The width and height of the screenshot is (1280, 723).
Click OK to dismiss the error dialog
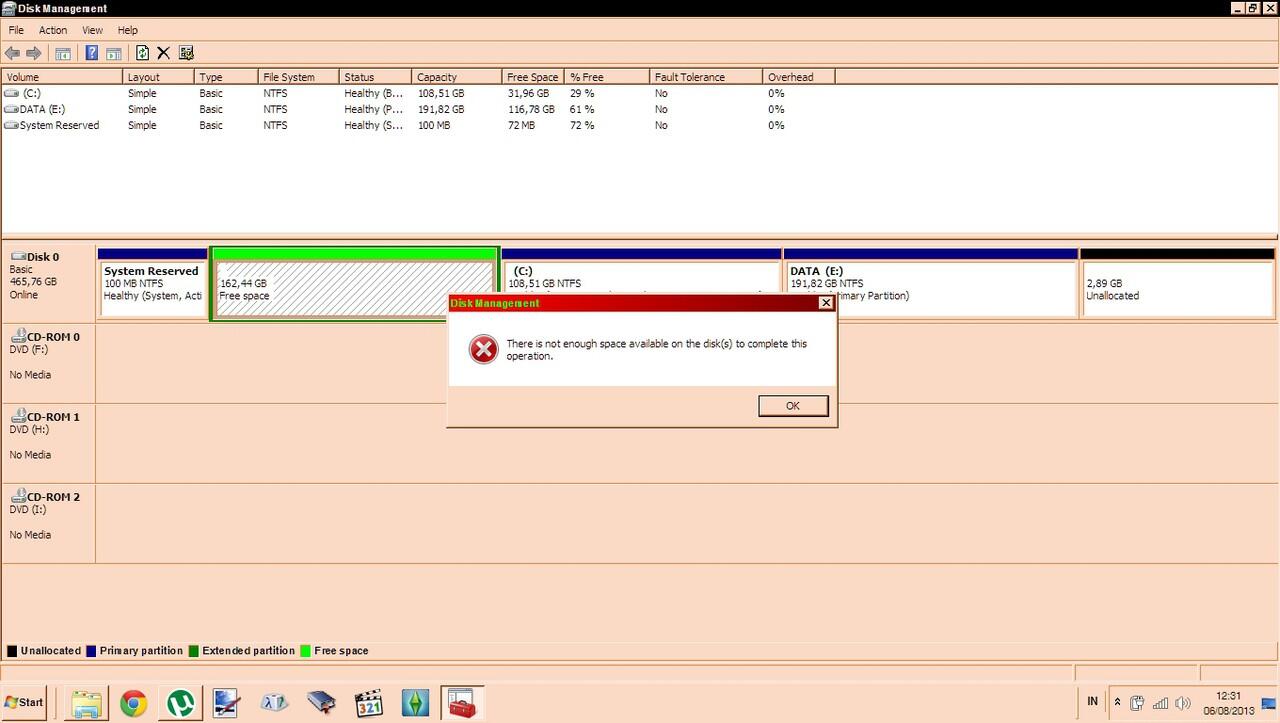792,405
